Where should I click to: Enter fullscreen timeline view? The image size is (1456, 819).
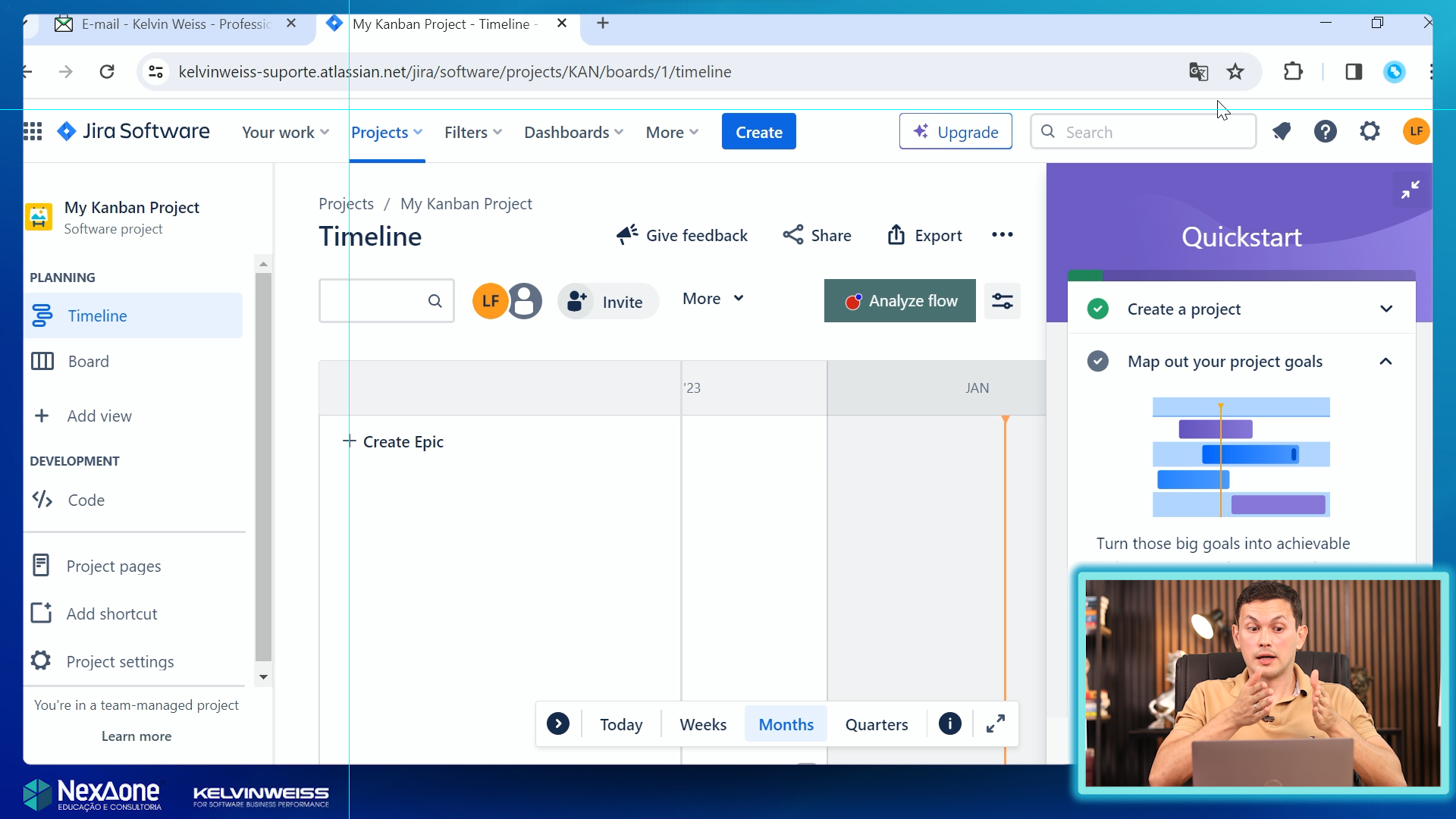click(x=995, y=724)
